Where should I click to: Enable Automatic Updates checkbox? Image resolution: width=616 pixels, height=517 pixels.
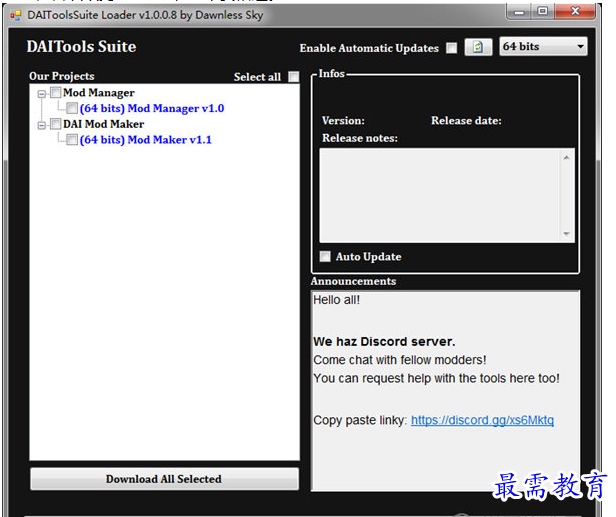pos(451,48)
